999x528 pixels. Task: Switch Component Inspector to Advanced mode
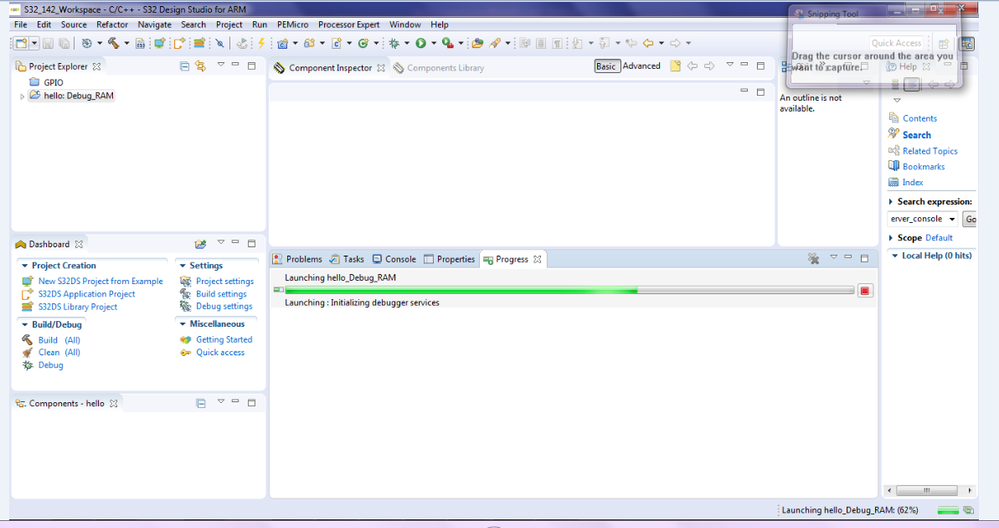[x=642, y=66]
